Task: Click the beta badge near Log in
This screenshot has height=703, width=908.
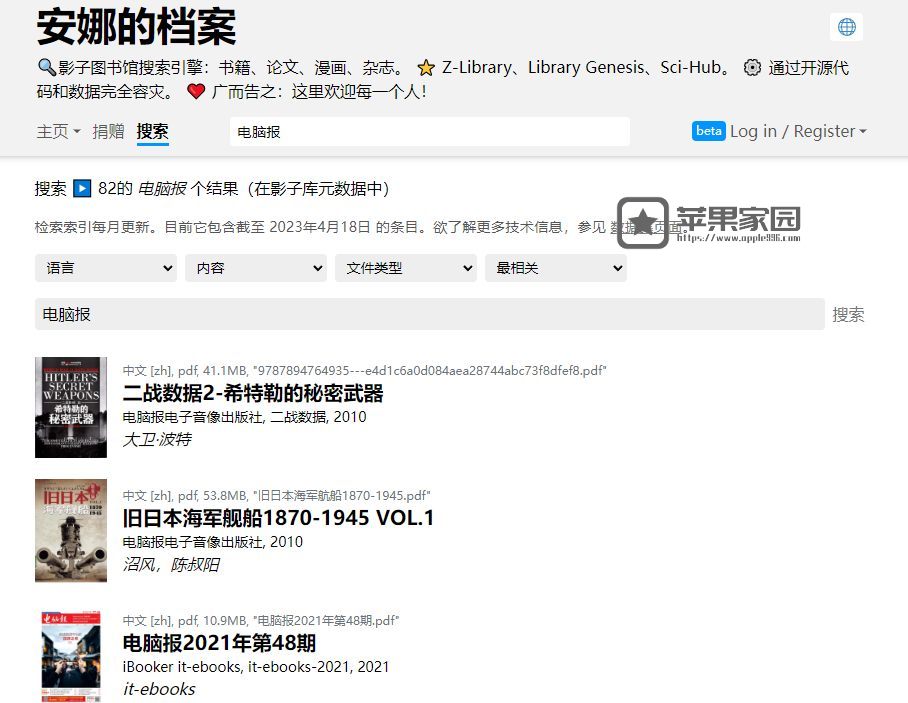Action: point(708,131)
